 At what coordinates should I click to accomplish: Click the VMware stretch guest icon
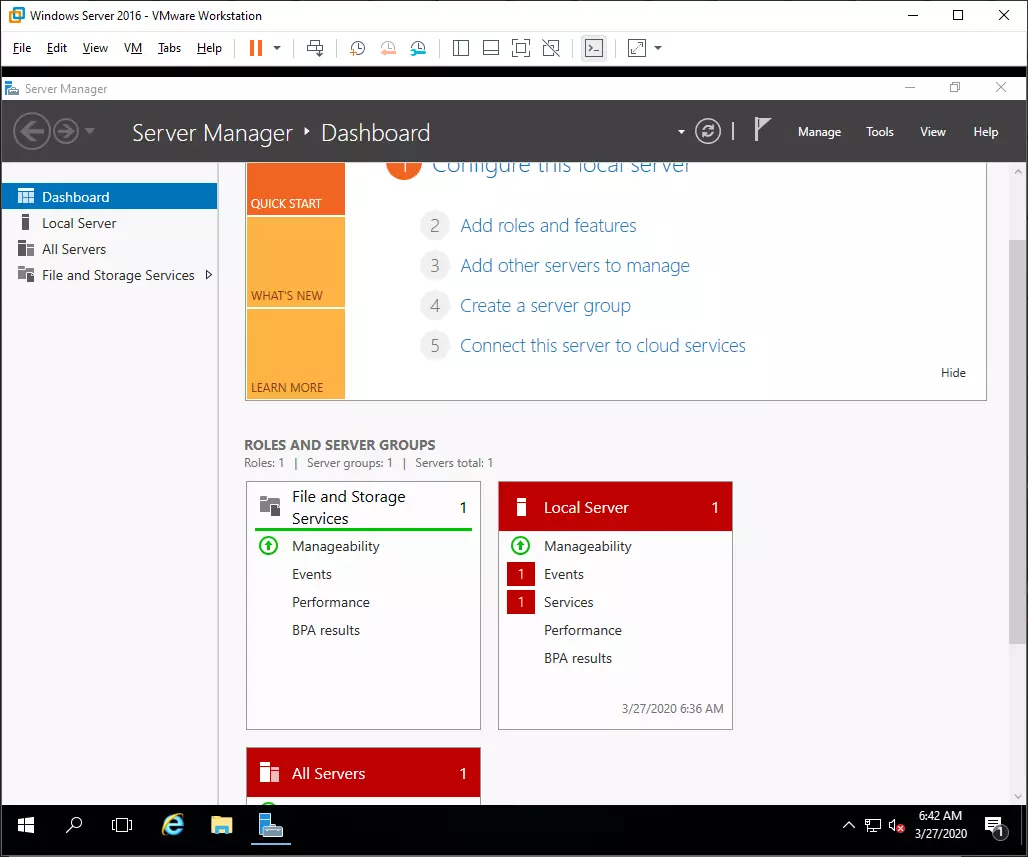pyautogui.click(x=637, y=48)
